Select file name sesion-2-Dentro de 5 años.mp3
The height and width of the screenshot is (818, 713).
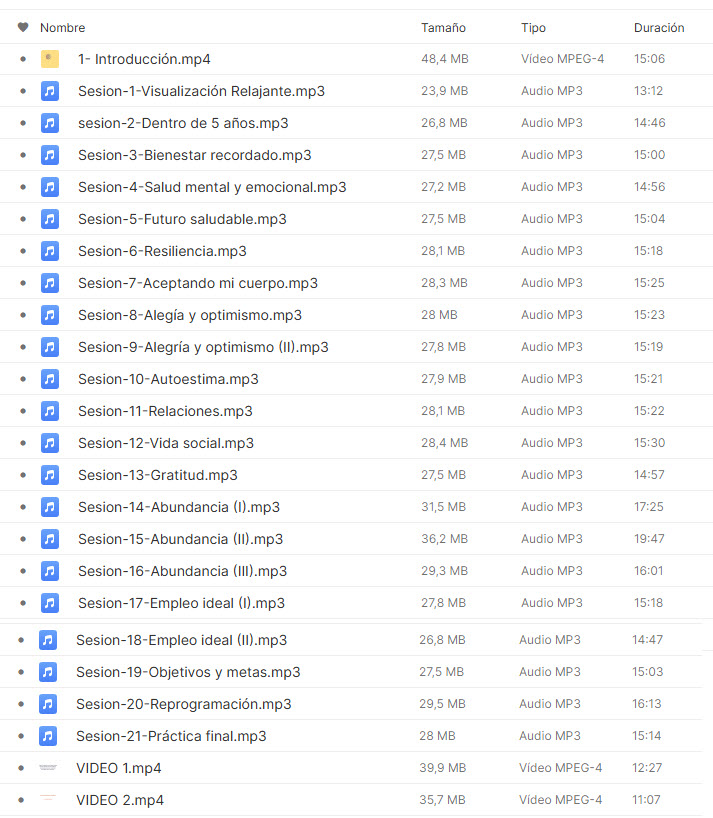tap(183, 123)
